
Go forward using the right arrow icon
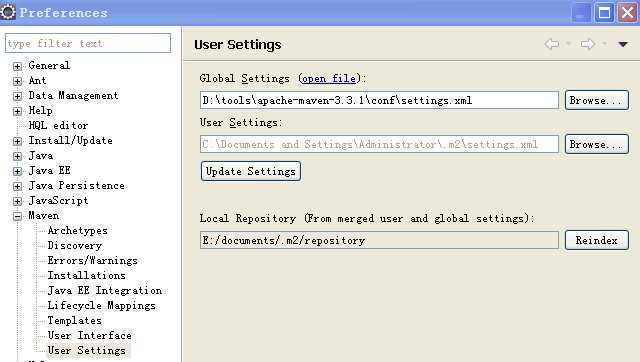tap(588, 44)
